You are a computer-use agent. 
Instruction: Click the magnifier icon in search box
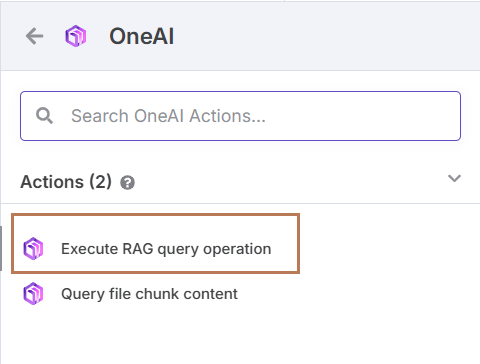click(x=44, y=116)
